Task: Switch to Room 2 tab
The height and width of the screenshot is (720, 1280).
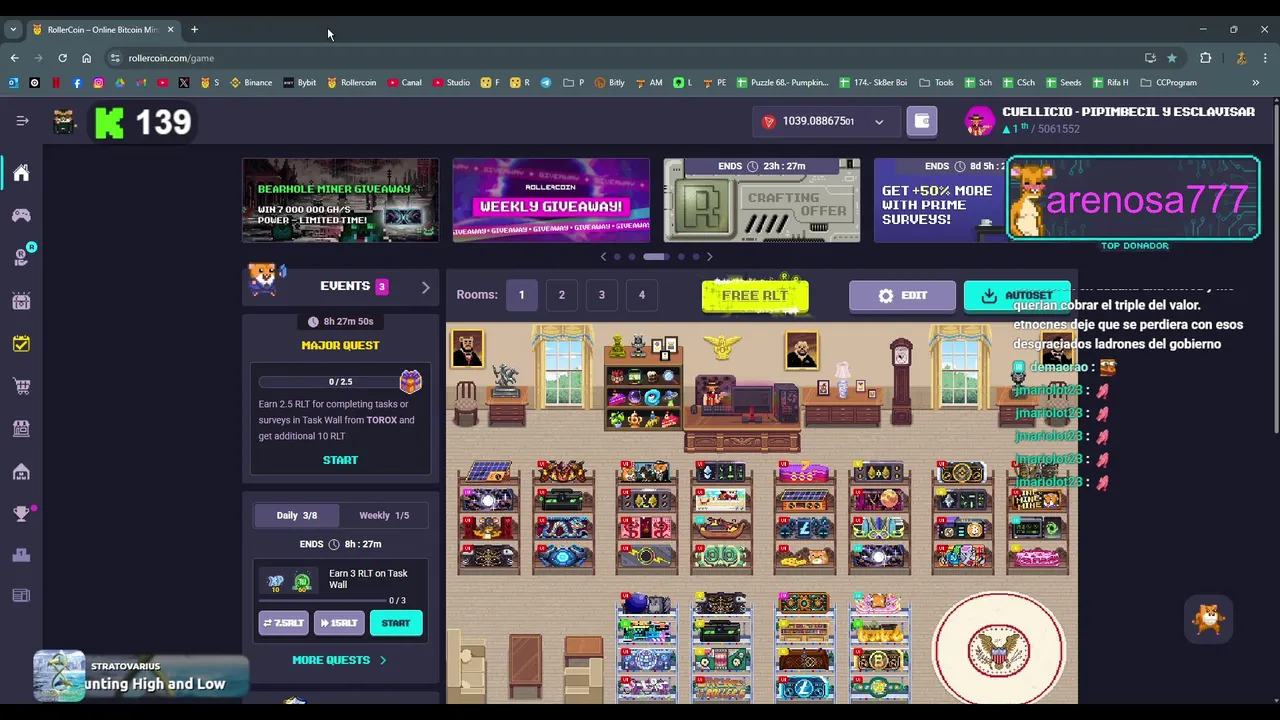Action: click(x=561, y=295)
